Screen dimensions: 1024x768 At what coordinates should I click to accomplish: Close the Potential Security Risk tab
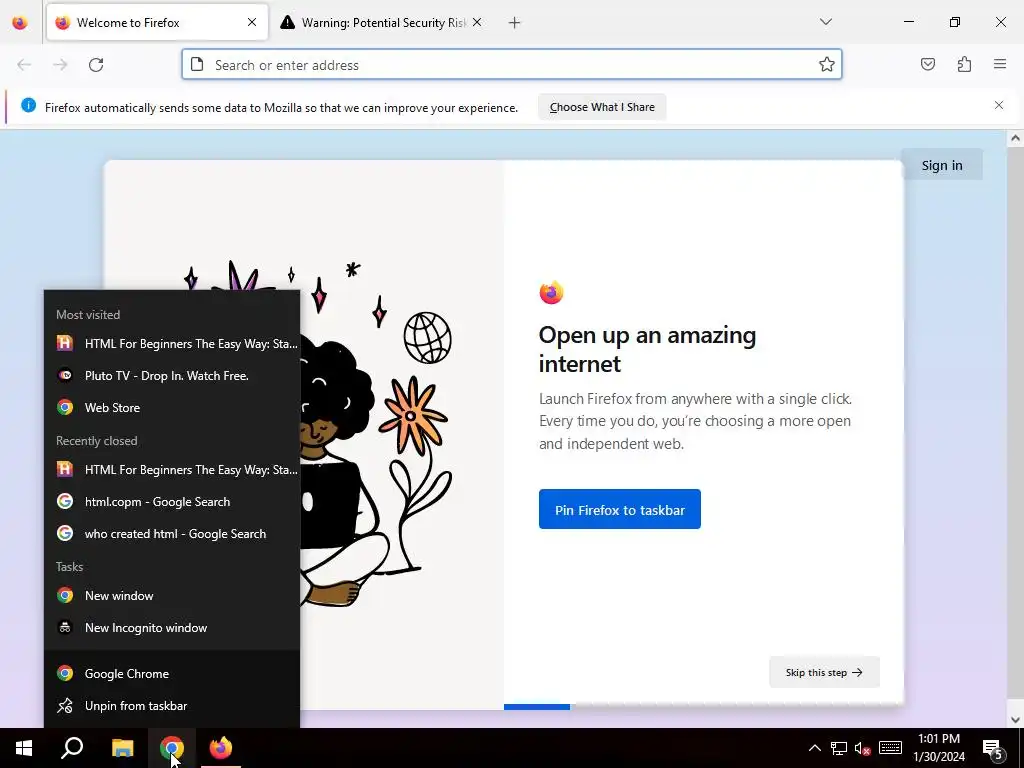[x=477, y=22]
